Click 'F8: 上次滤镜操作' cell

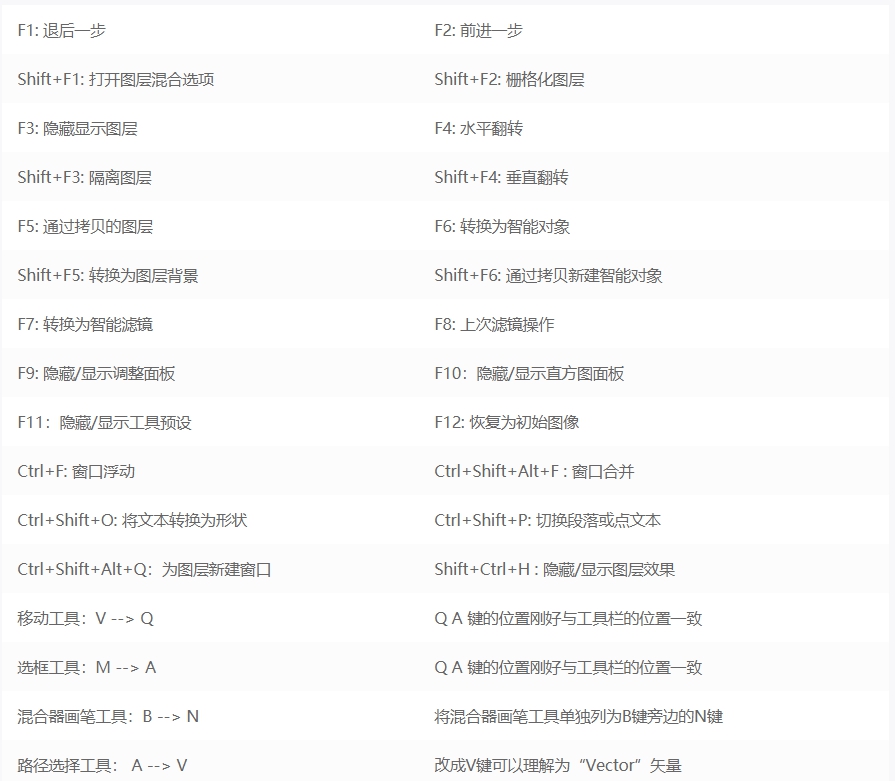(x=494, y=325)
